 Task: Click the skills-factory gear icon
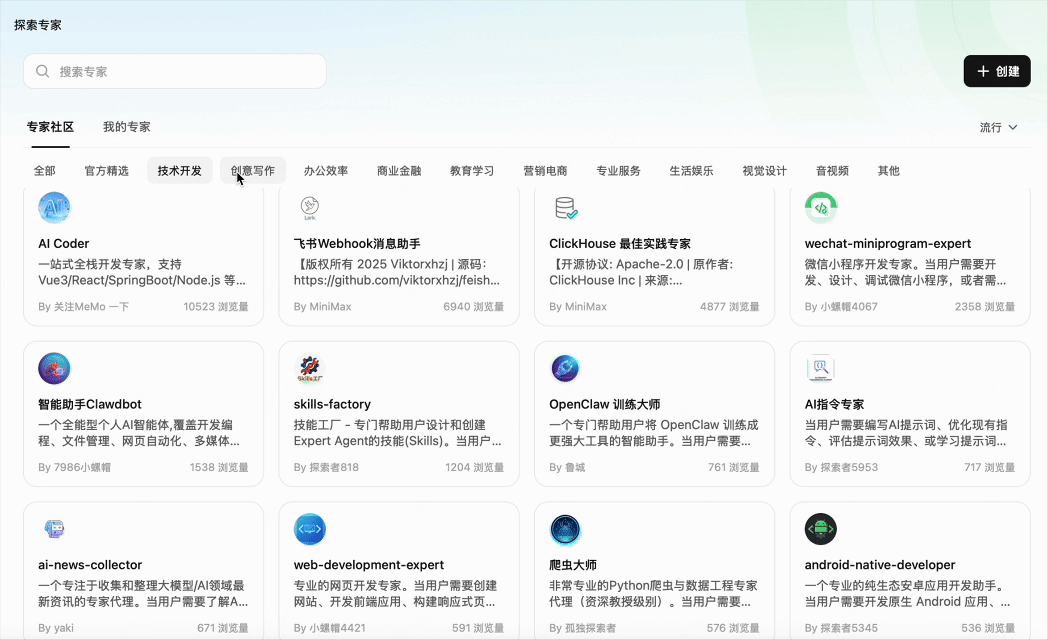pyautogui.click(x=310, y=369)
